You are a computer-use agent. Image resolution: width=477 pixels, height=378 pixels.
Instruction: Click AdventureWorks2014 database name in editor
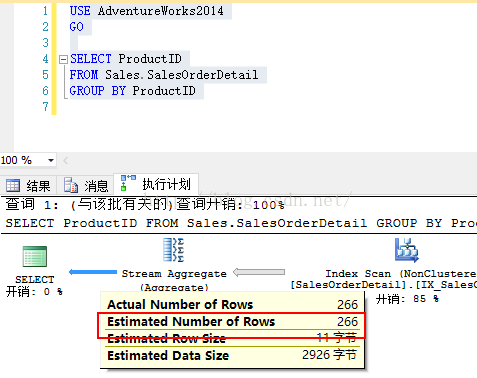tap(161, 11)
